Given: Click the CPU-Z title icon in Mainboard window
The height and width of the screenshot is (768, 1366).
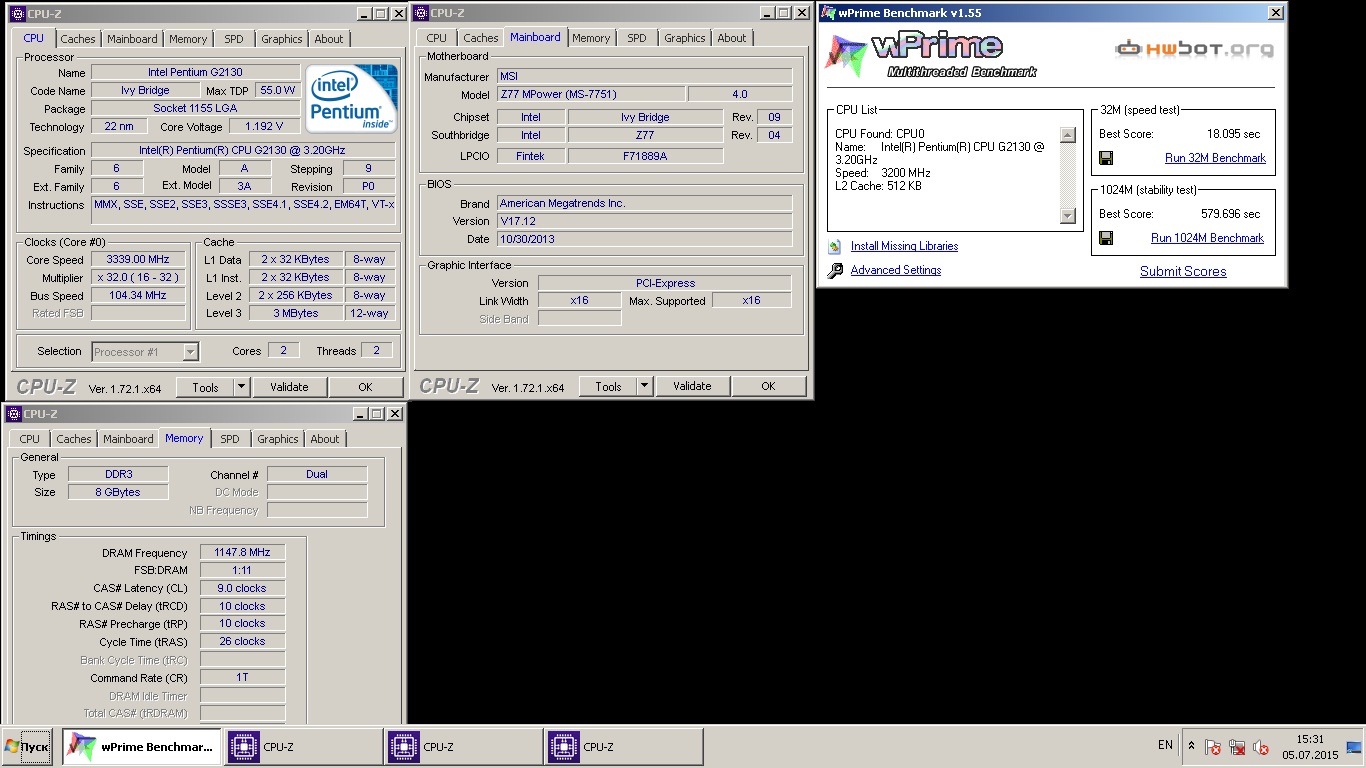Looking at the screenshot, I should click(421, 13).
